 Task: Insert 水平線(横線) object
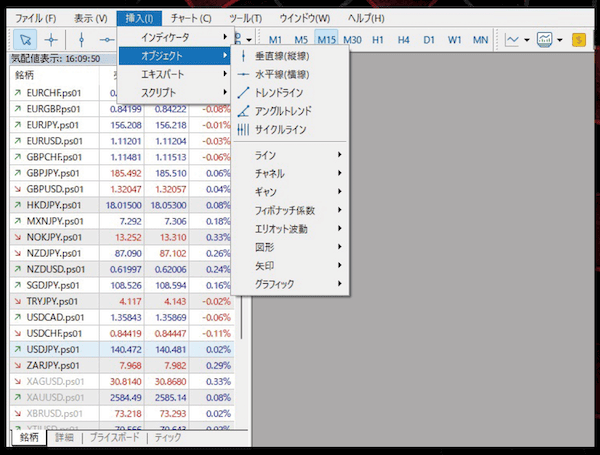click(x=290, y=75)
